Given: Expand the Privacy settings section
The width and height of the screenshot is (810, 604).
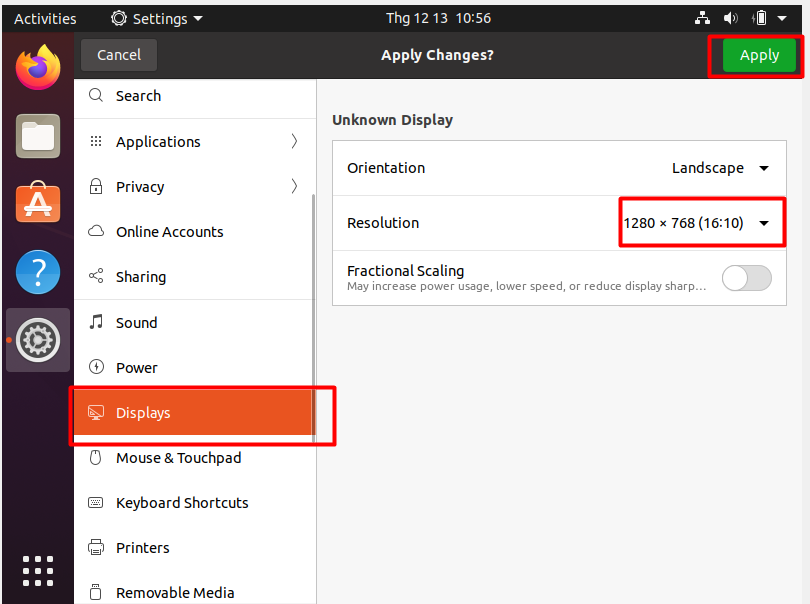Looking at the screenshot, I should (x=195, y=187).
